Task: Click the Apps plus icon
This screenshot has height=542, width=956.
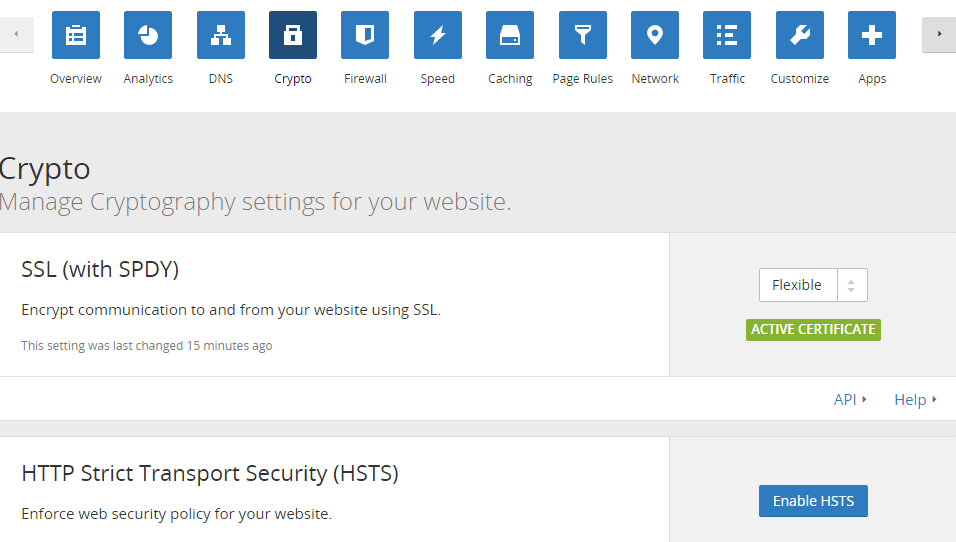Action: [x=872, y=36]
